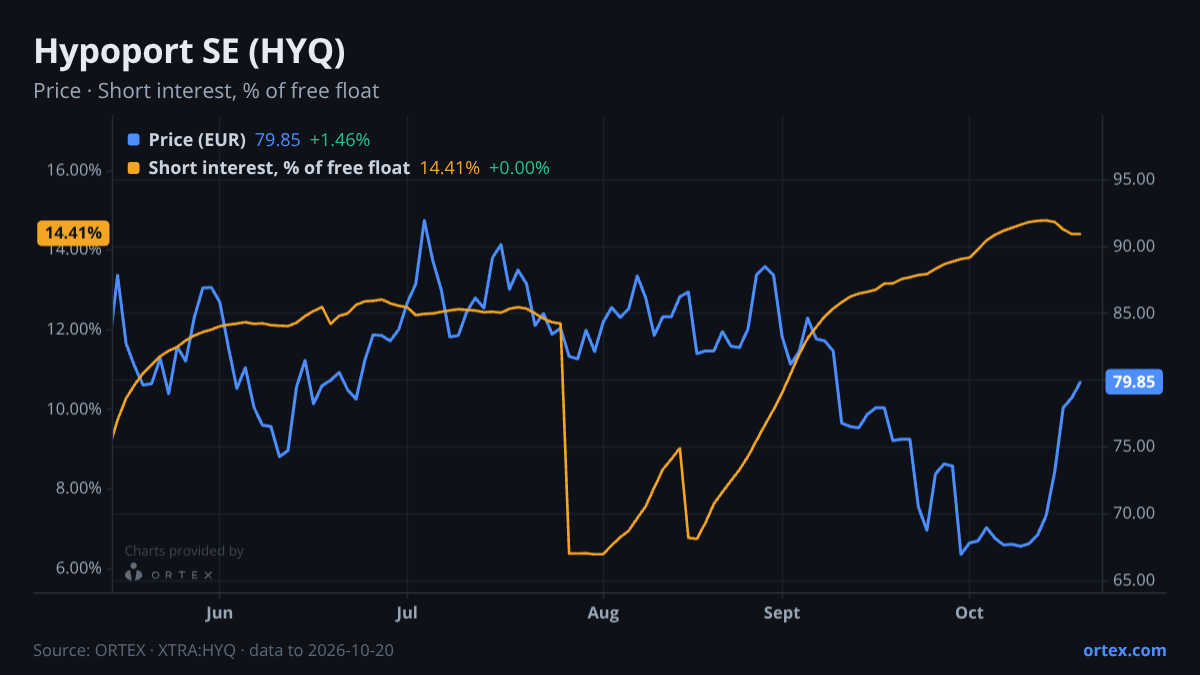The image size is (1200, 675).
Task: Click the Aug x-axis label
Action: pyautogui.click(x=602, y=612)
